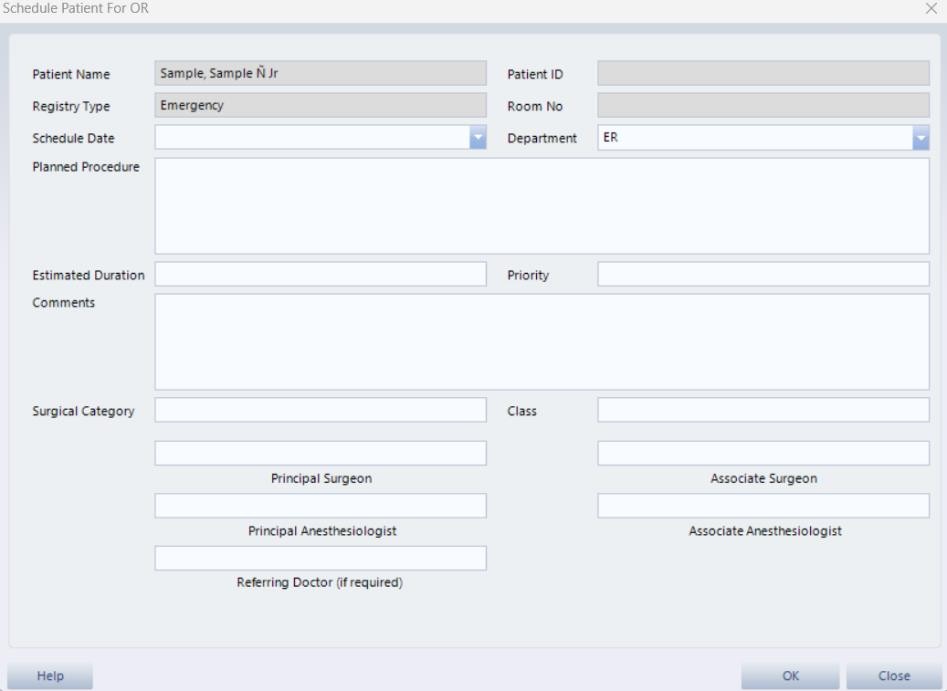947x691 pixels.
Task: Click the Associate Surgeon input box
Action: pos(763,453)
